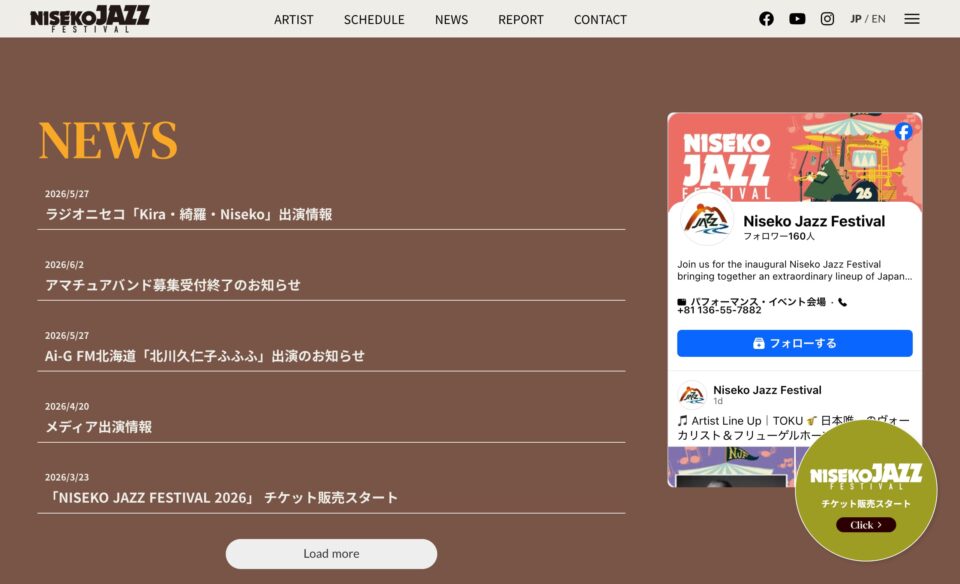Click the Facebook widget cover image
Screen dimensions: 960x584
pyautogui.click(x=795, y=157)
